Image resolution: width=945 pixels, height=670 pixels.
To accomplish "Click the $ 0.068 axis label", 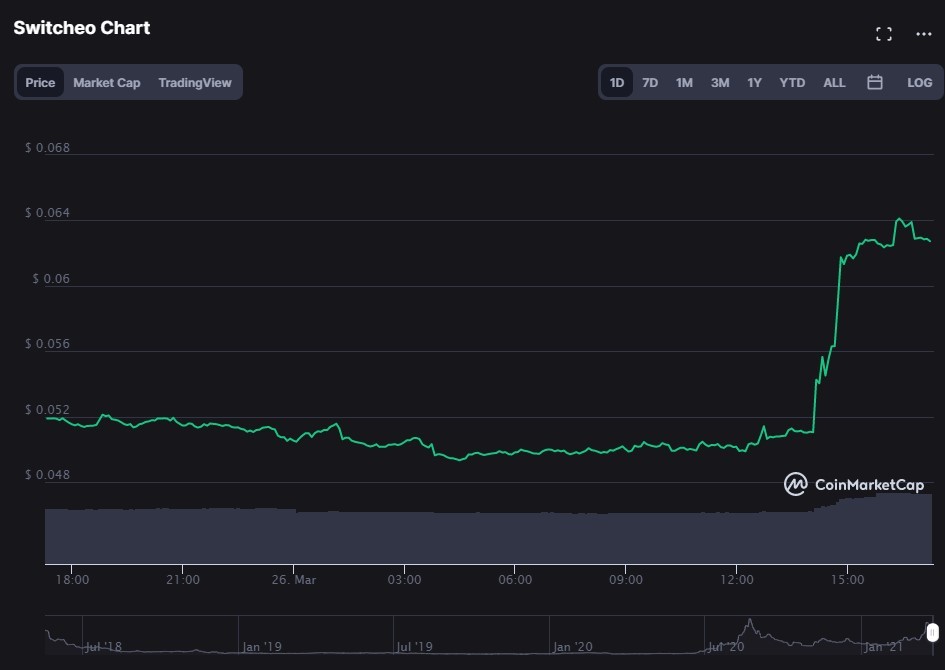I will 47,148.
